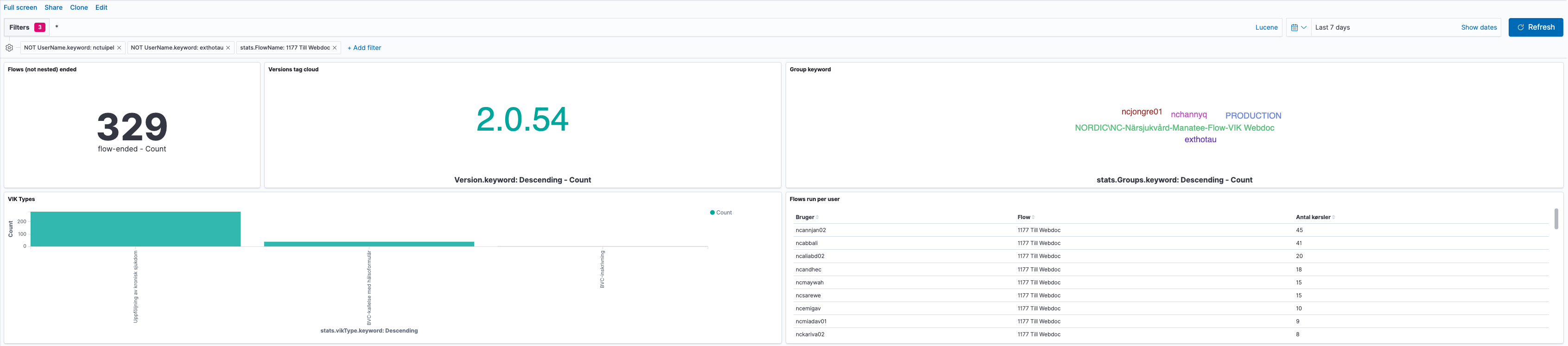Select the ncandhec user cell

click(808, 270)
